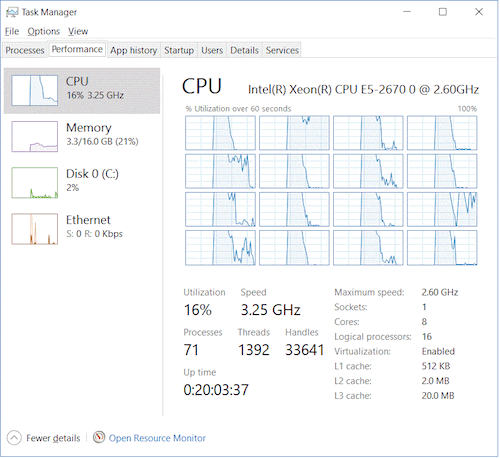500x458 pixels.
Task: Click the handles count 33641
Action: tap(305, 350)
